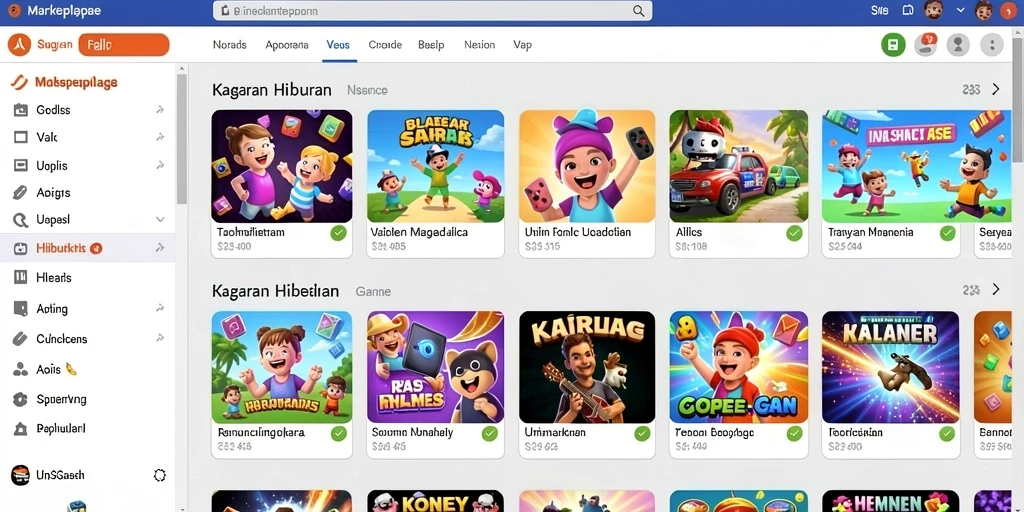This screenshot has height=512, width=1024.
Task: Open the three-dot more options menu
Action: click(992, 45)
